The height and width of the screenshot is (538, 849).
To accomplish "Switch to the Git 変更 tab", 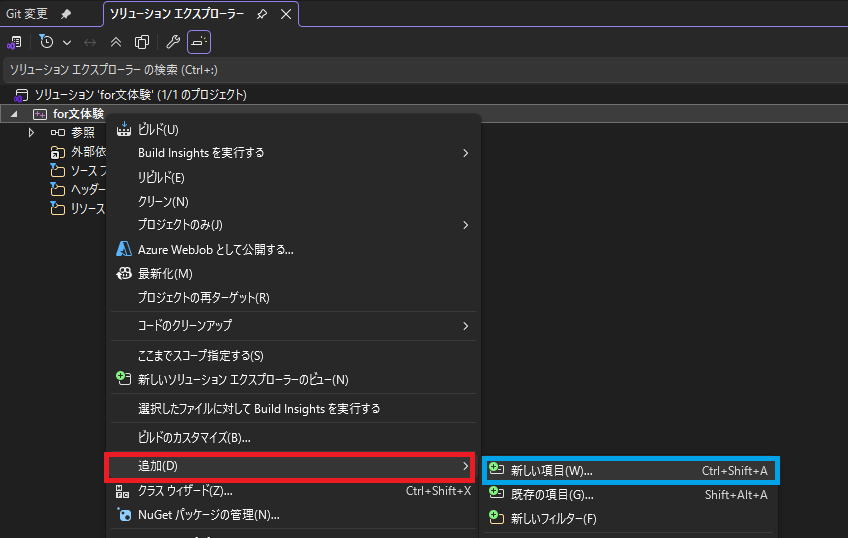I will coord(27,14).
